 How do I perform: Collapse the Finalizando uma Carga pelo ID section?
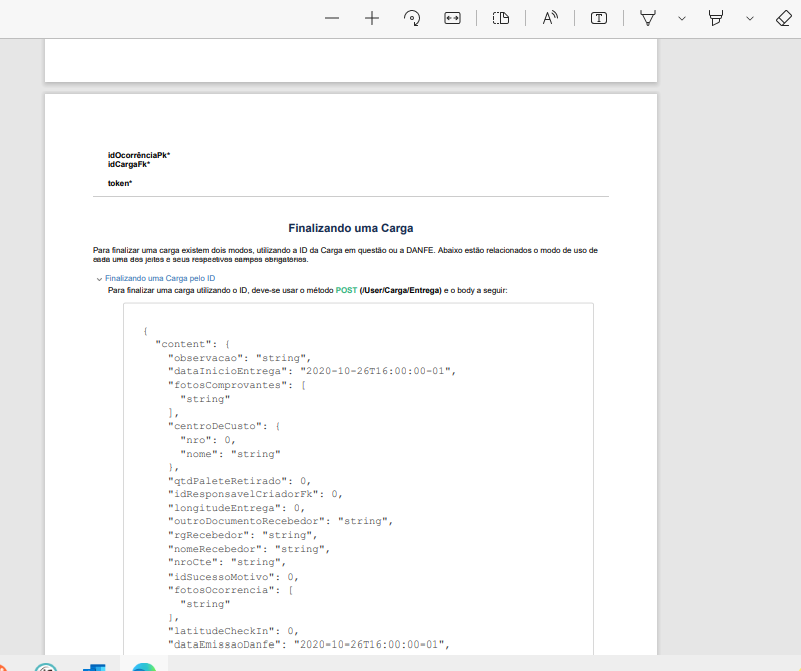tap(99, 279)
